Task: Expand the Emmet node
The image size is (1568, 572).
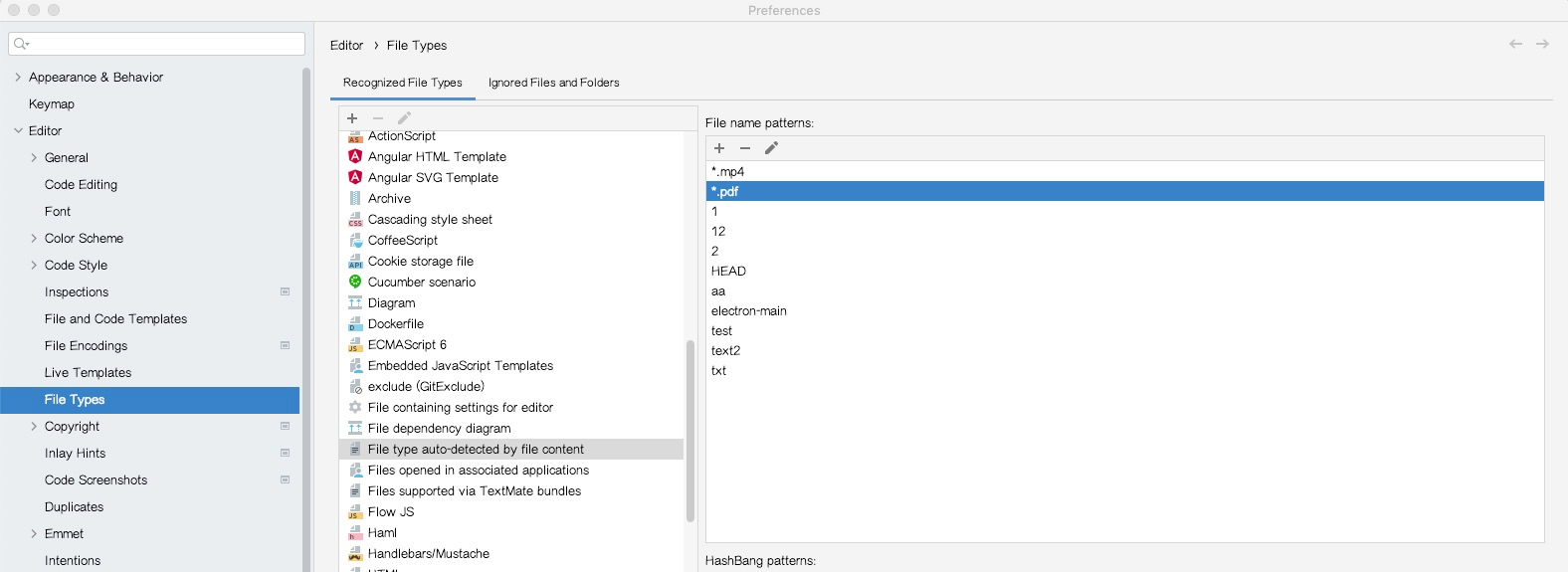Action: coord(34,533)
